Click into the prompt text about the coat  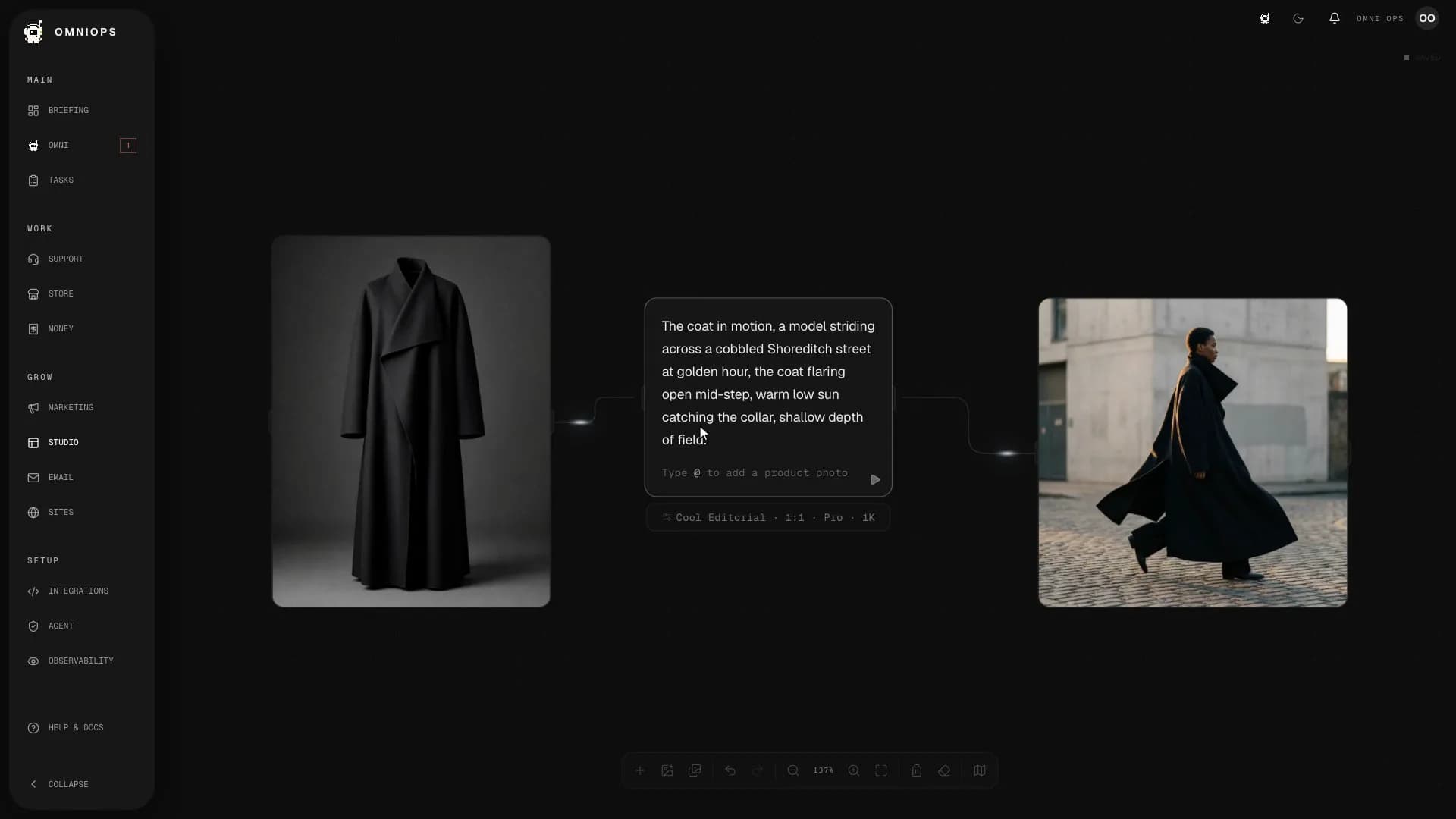(x=768, y=383)
